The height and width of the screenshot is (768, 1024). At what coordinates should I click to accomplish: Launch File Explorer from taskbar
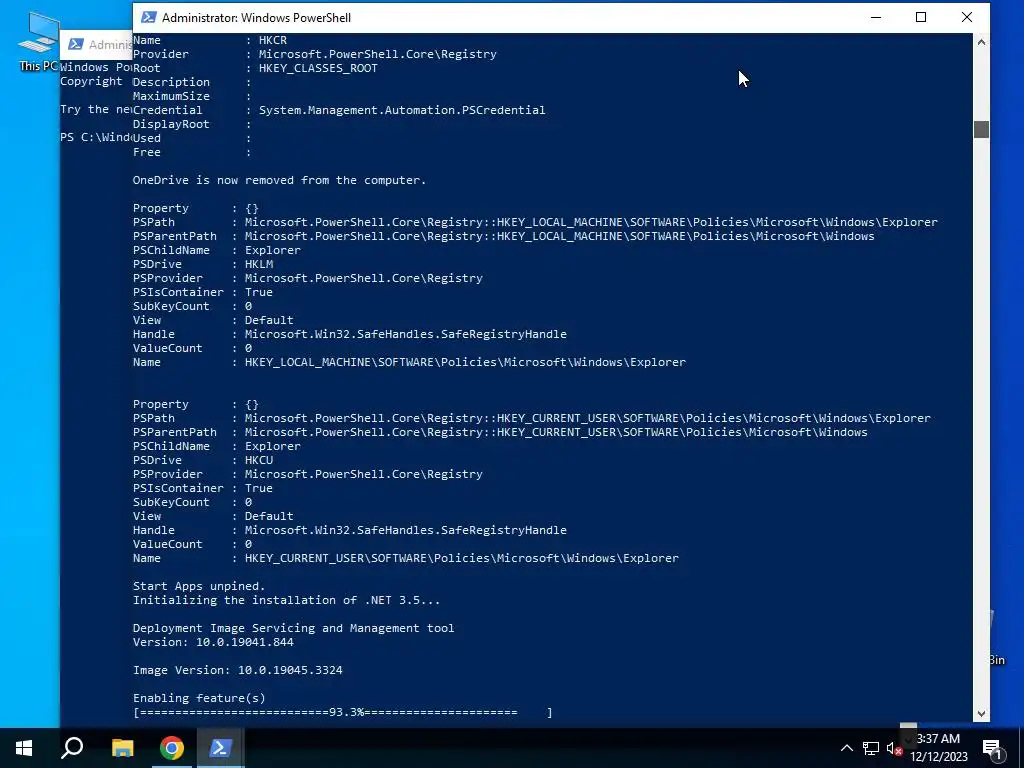122,748
